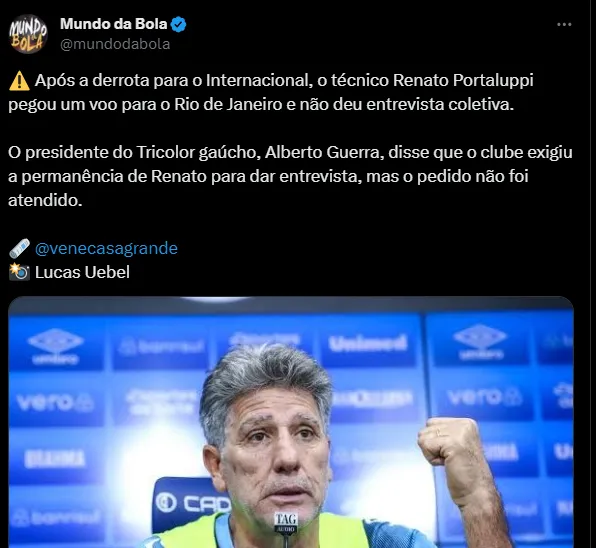Open the @mundodabola handle
Image resolution: width=596 pixels, height=548 pixels.
[x=115, y=44]
